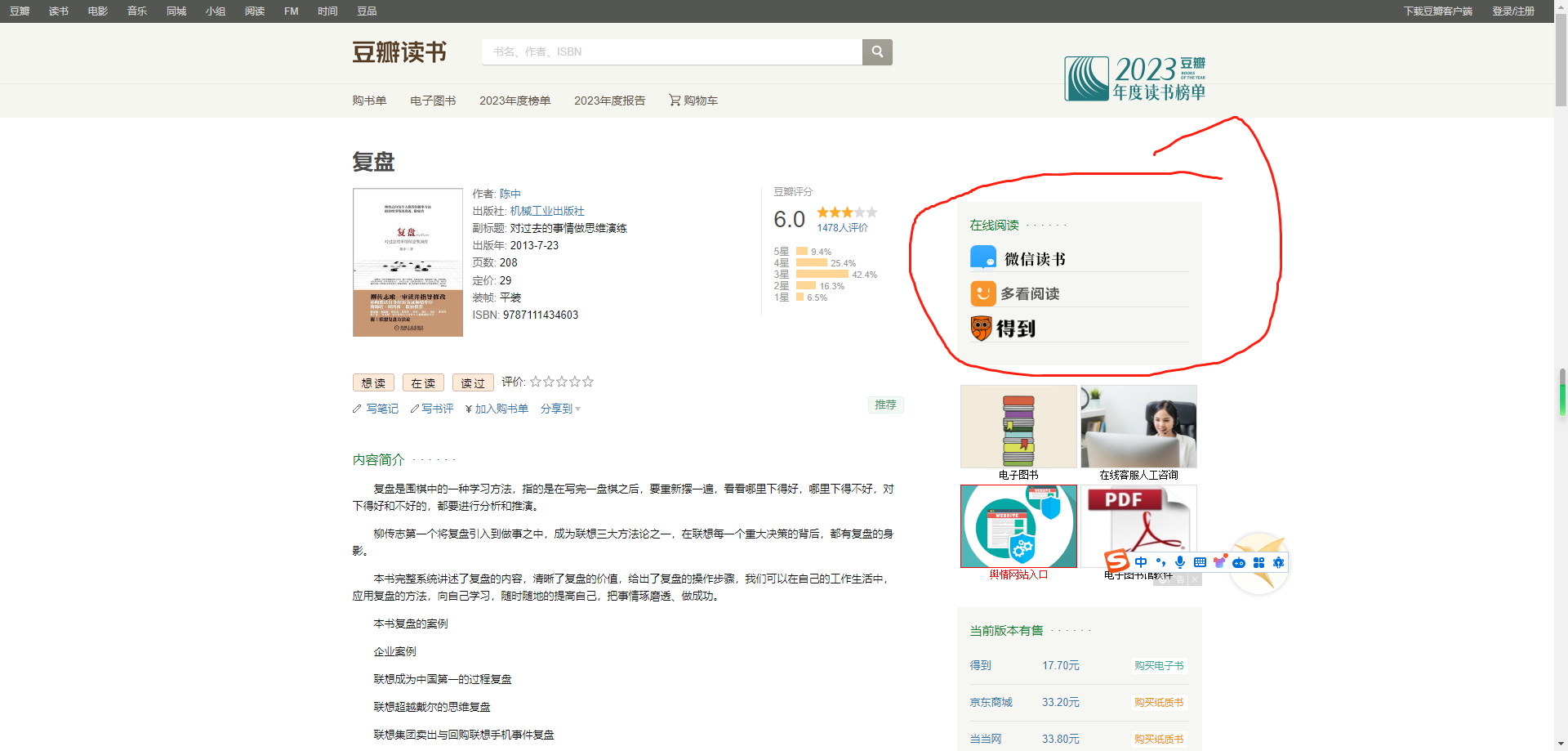Open Sogou toolbox grid icon
The image size is (1568, 751).
[1258, 562]
